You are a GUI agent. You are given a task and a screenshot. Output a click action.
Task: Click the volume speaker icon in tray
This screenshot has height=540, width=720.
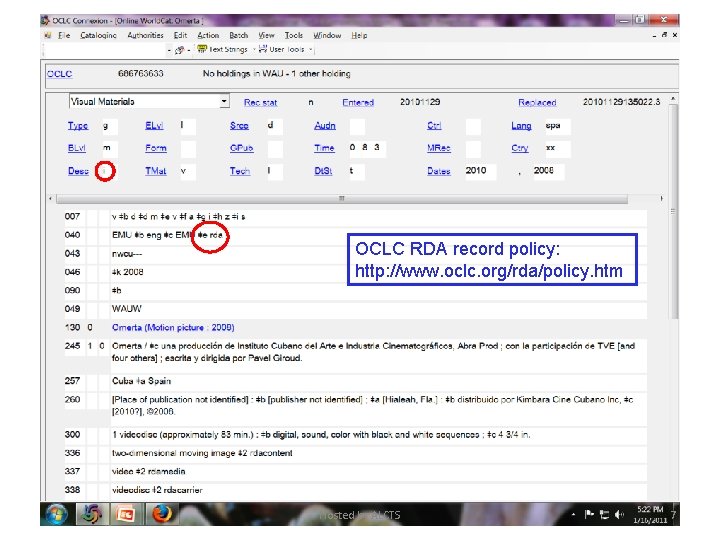pos(619,515)
